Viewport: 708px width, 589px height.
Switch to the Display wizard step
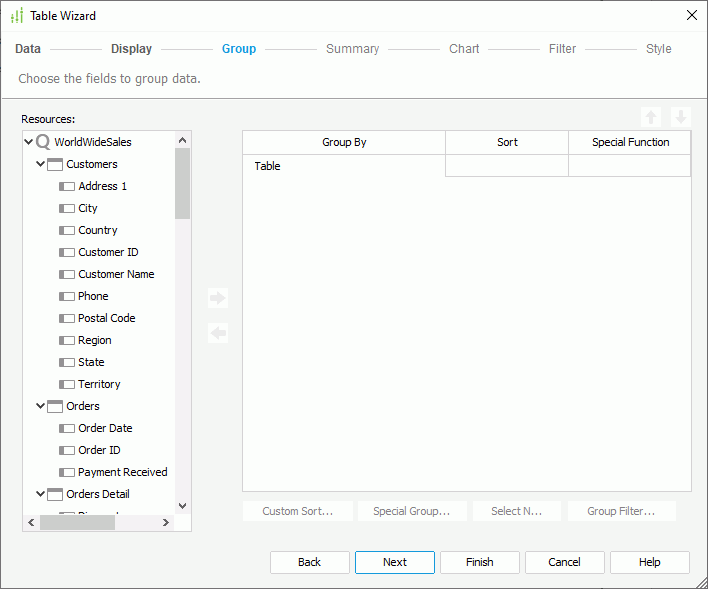[131, 49]
